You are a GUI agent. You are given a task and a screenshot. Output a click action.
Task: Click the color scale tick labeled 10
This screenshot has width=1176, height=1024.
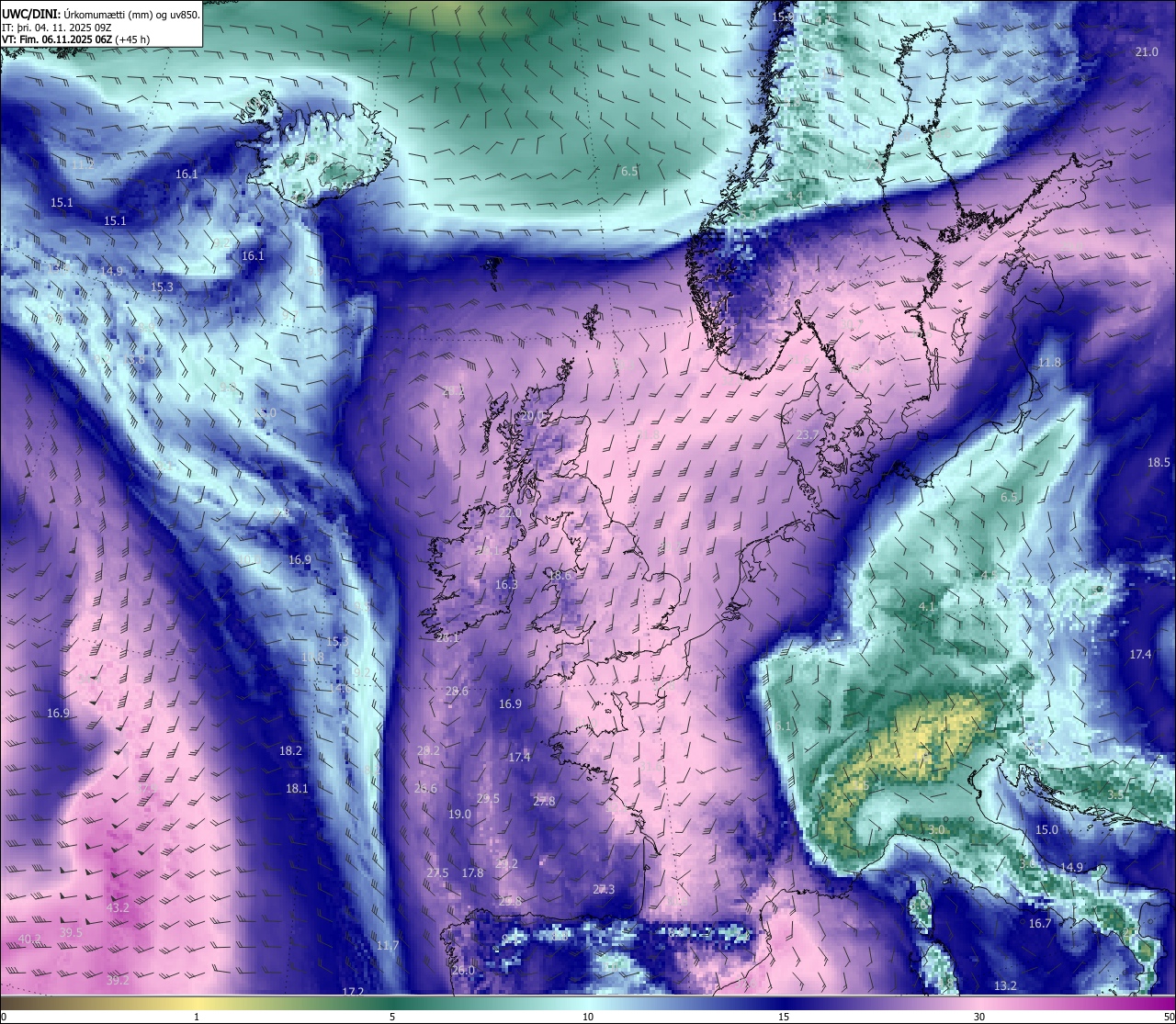pyautogui.click(x=588, y=1017)
